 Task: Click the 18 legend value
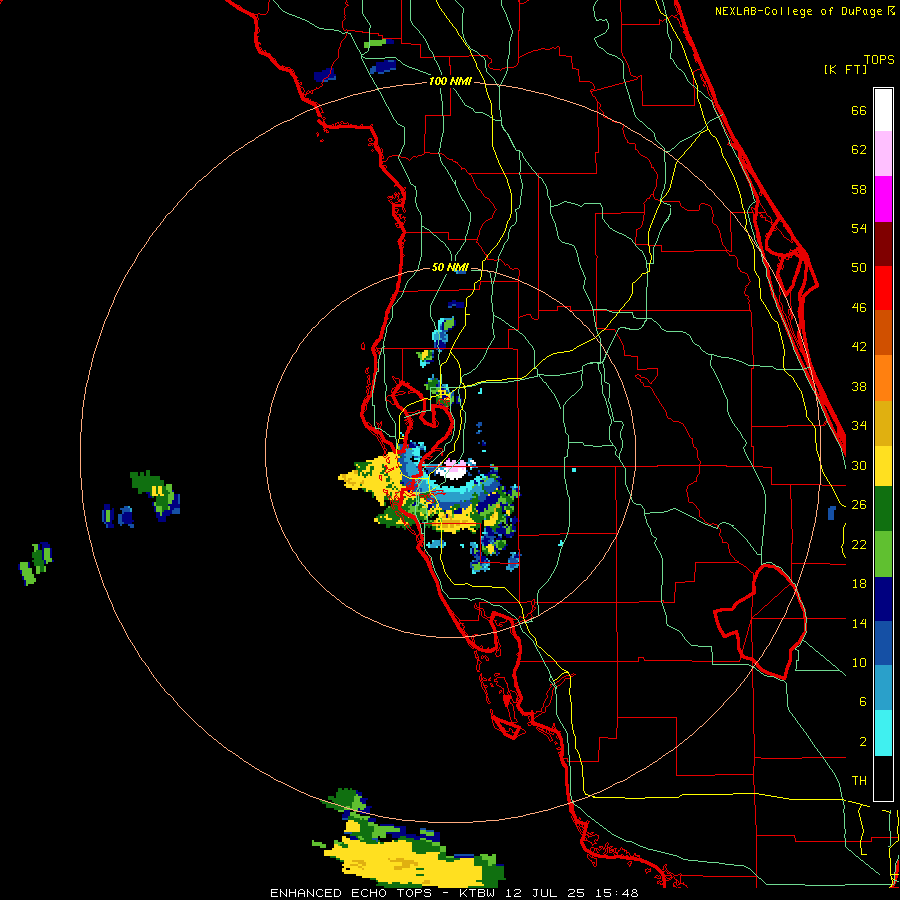click(859, 584)
